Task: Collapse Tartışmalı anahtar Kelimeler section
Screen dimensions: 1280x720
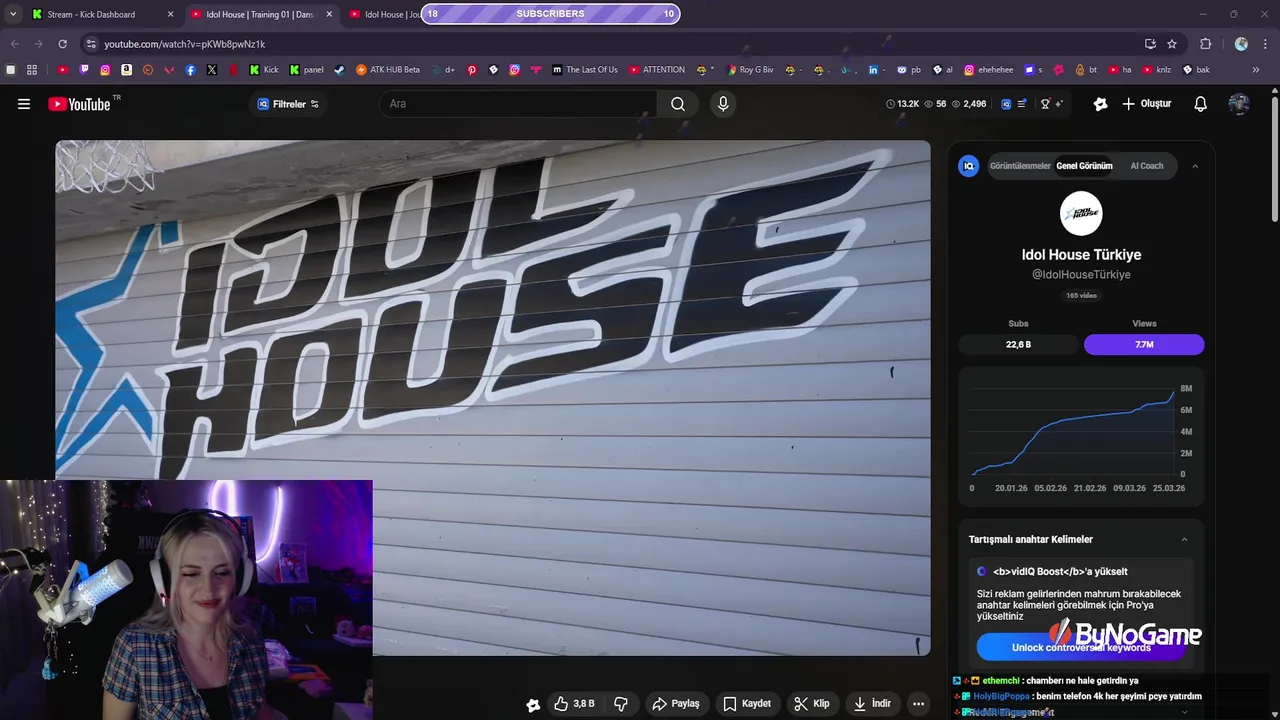Action: pyautogui.click(x=1185, y=540)
